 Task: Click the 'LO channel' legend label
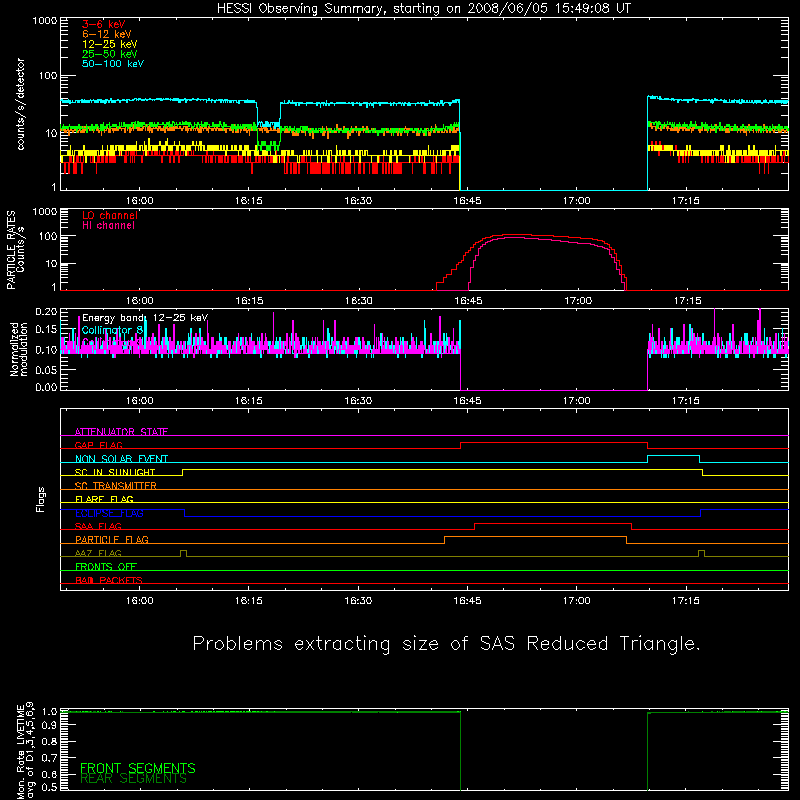click(x=110, y=215)
